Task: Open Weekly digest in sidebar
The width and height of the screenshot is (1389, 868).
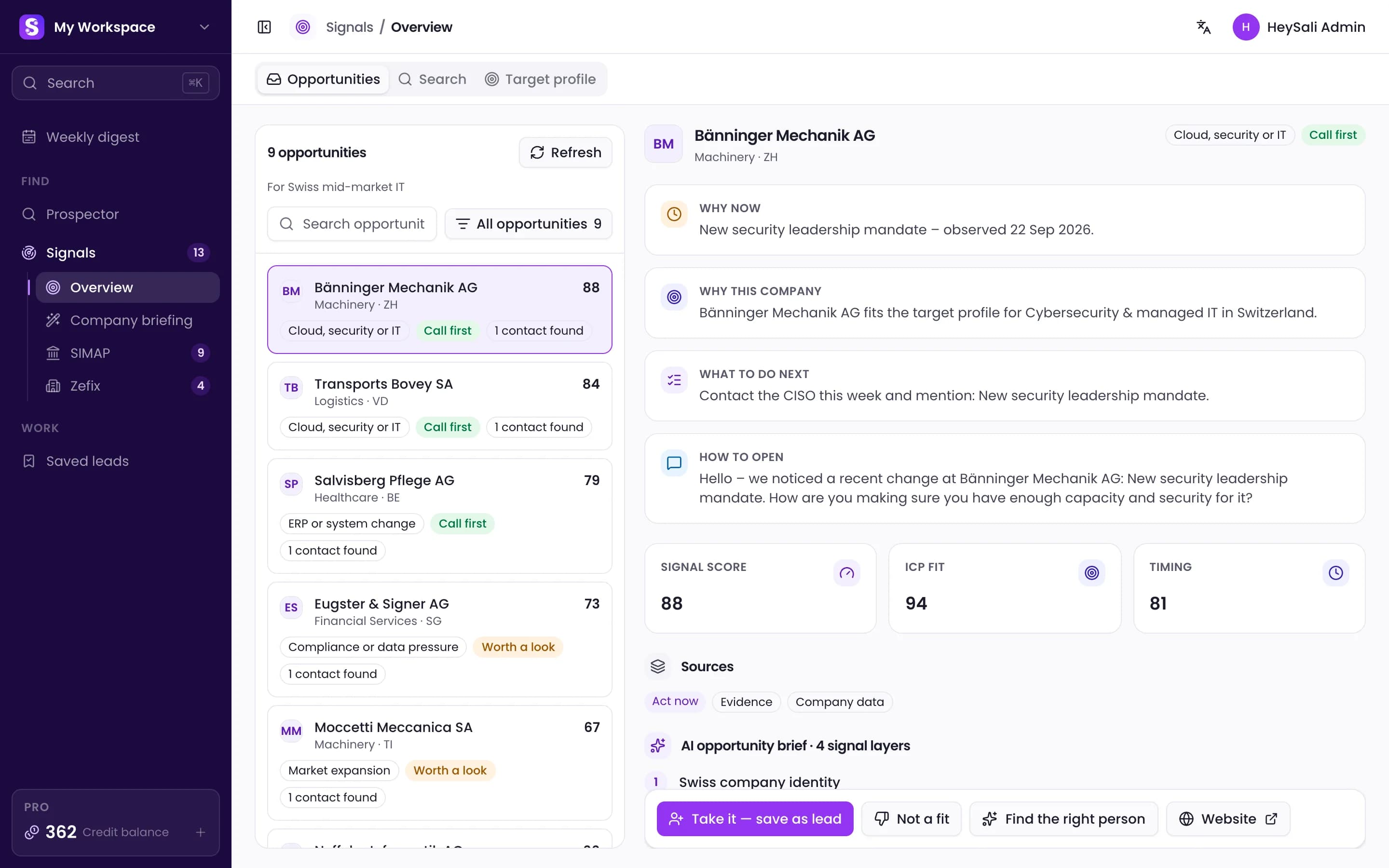Action: pyautogui.click(x=115, y=137)
